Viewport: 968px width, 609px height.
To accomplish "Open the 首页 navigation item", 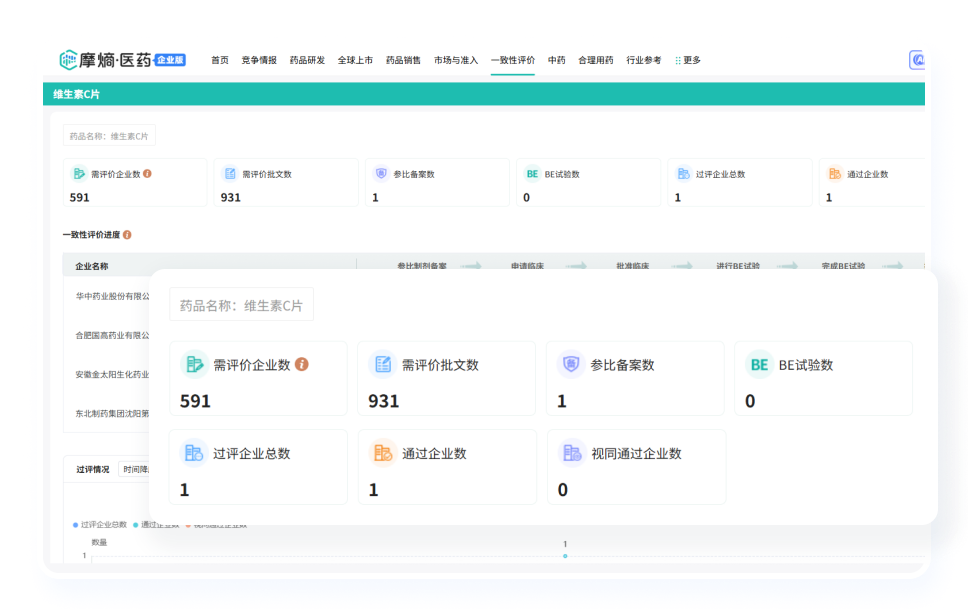I will pyautogui.click(x=220, y=60).
